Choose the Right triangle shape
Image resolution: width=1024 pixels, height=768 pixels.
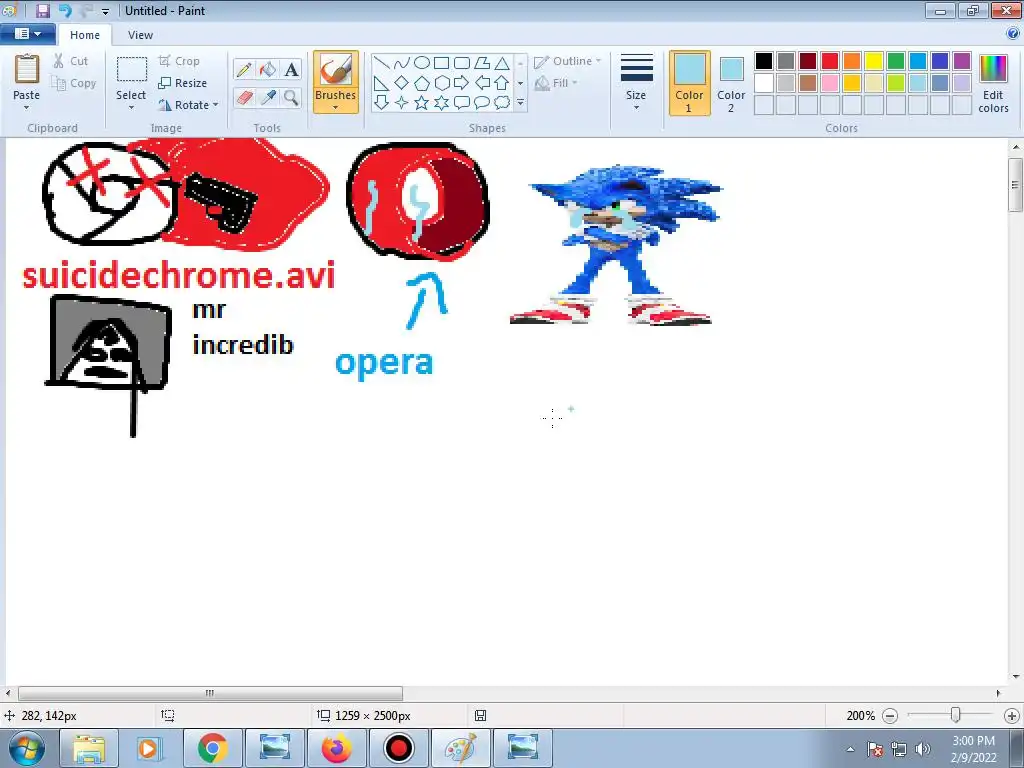click(381, 83)
